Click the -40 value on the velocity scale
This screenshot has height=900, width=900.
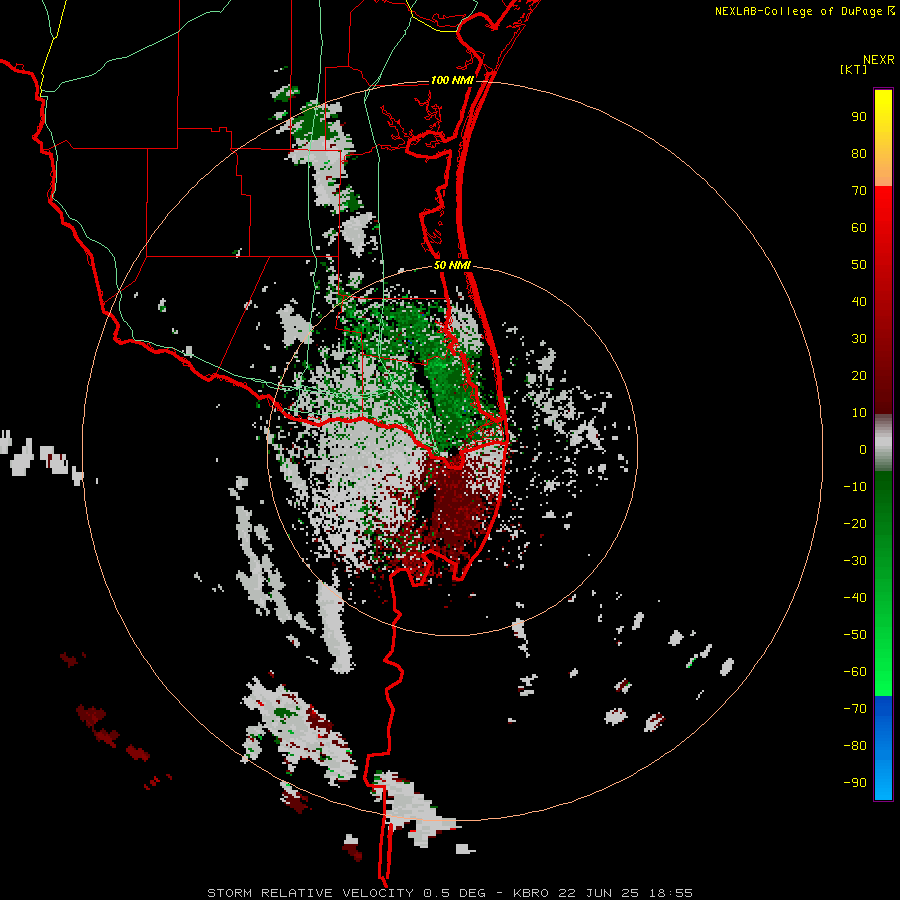[x=855, y=598]
